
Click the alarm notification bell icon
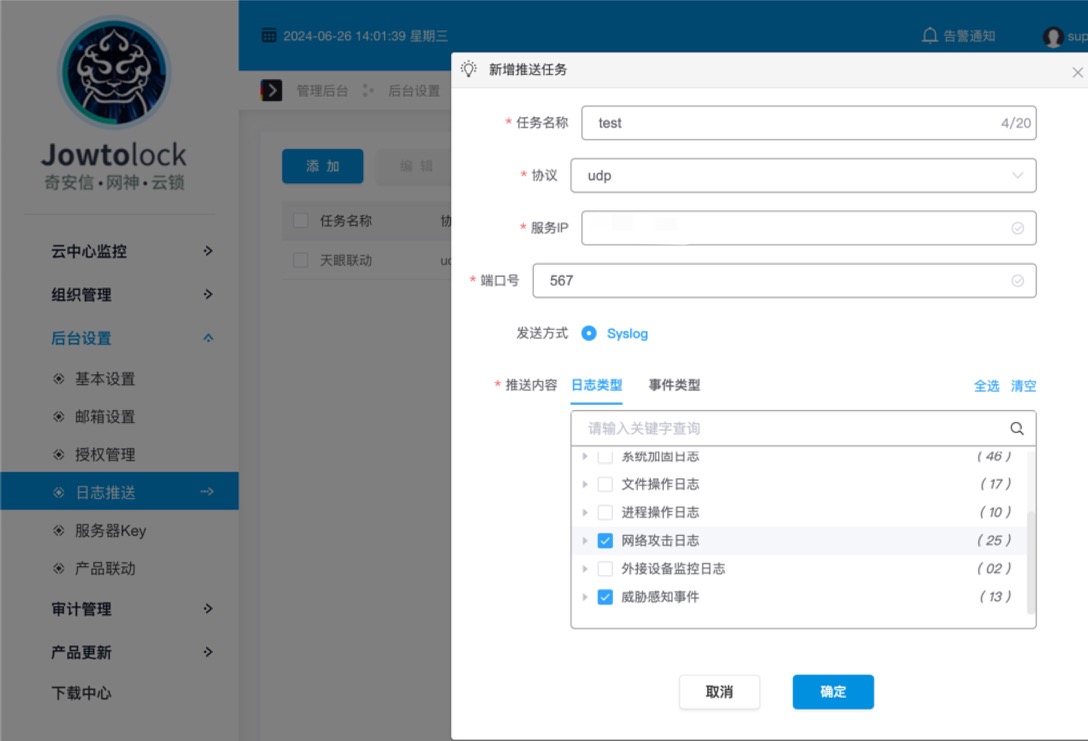click(929, 36)
